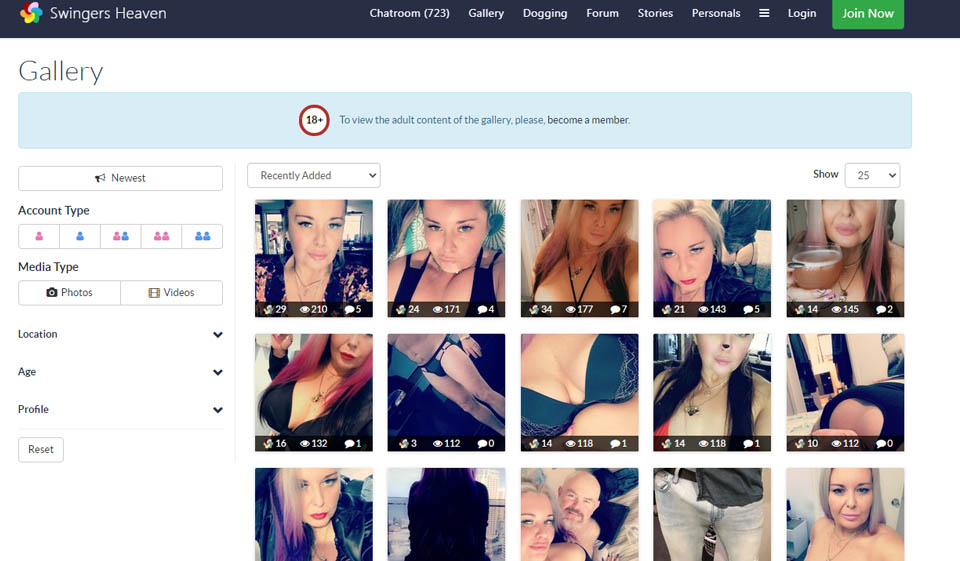960x561 pixels.
Task: Open the Recently Added sort dropdown
Action: coord(313,175)
